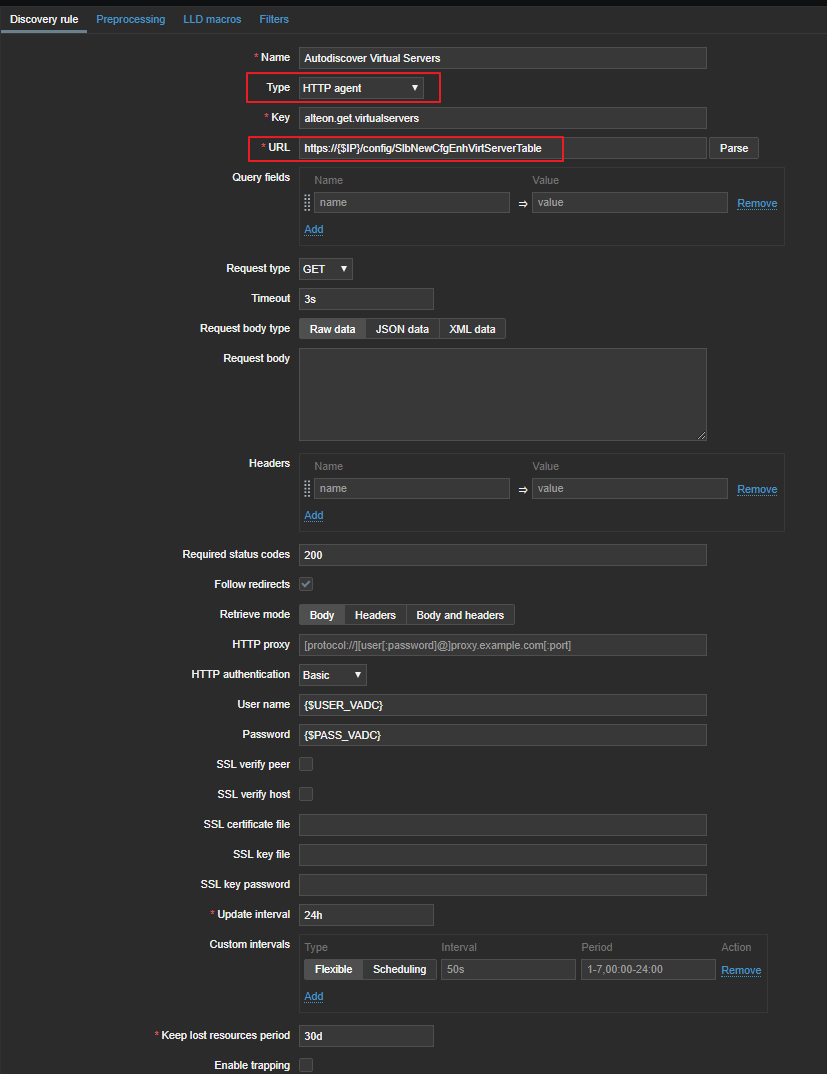Select JSON data request body type
This screenshot has height=1074, width=827.
pyautogui.click(x=402, y=329)
